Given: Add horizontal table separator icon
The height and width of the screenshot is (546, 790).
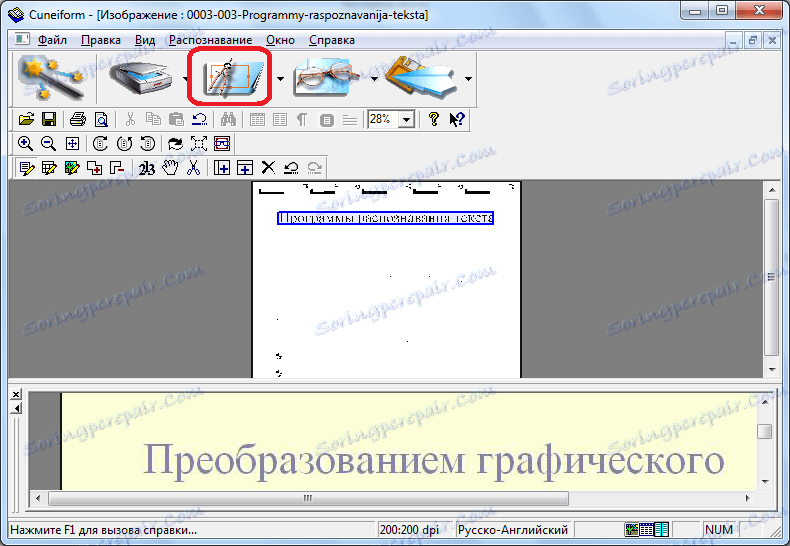Looking at the screenshot, I should (245, 168).
